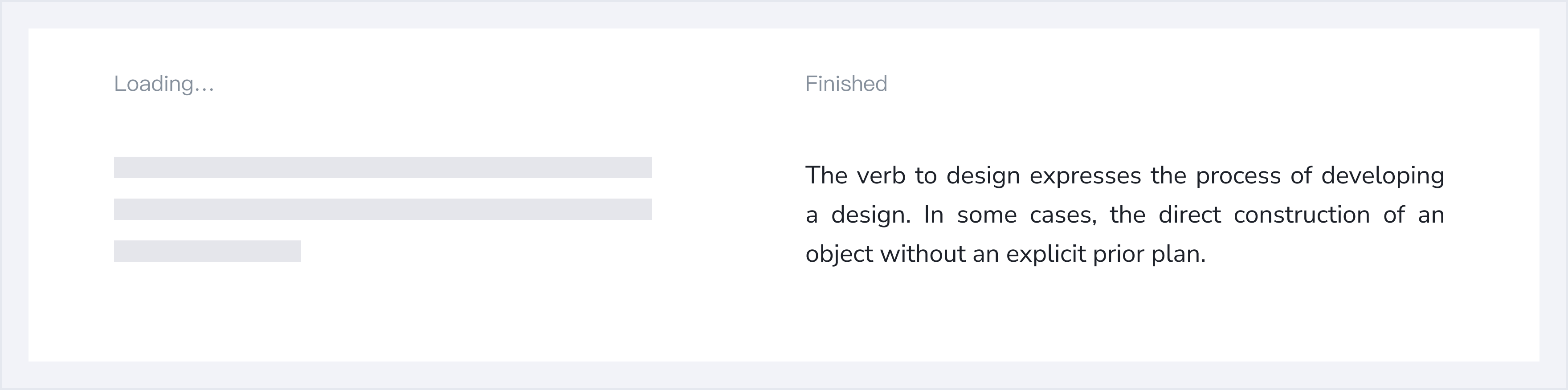This screenshot has width=1568, height=390.
Task: Click the middle skeleton placeholder bar
Action: [x=383, y=209]
